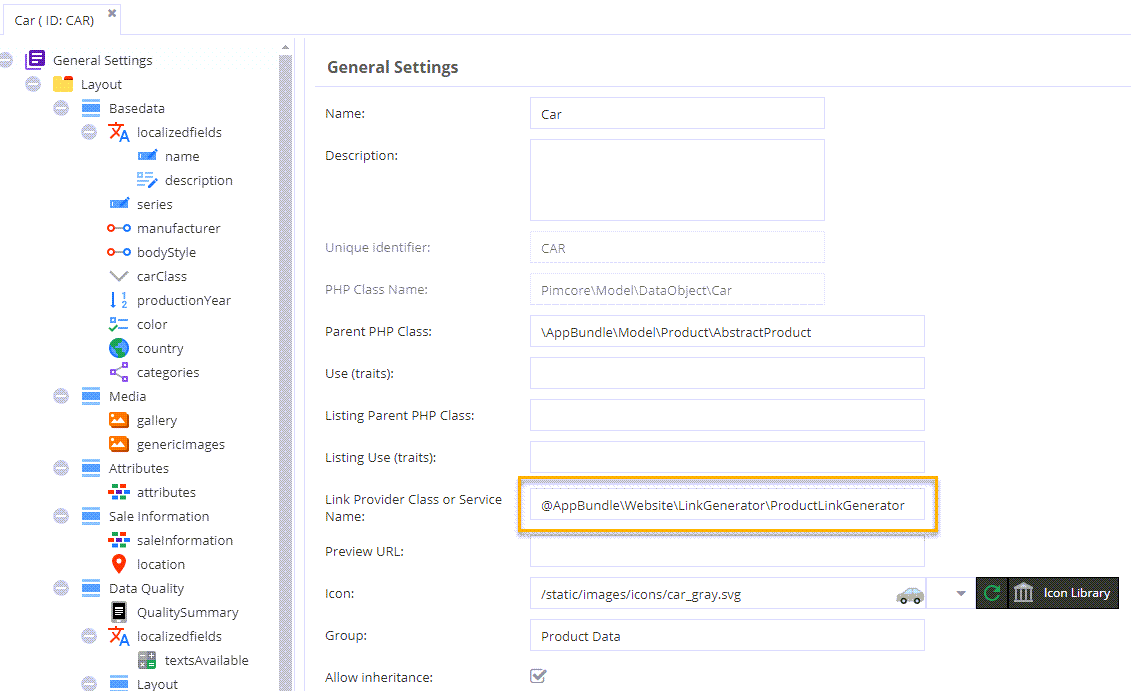Click into the Description text area

(677, 180)
